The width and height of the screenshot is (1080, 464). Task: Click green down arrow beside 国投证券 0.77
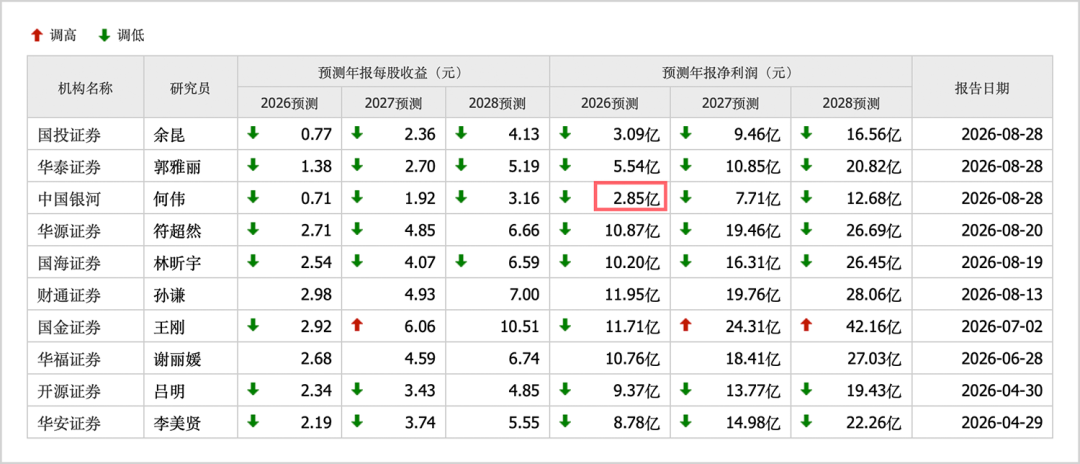pos(253,134)
